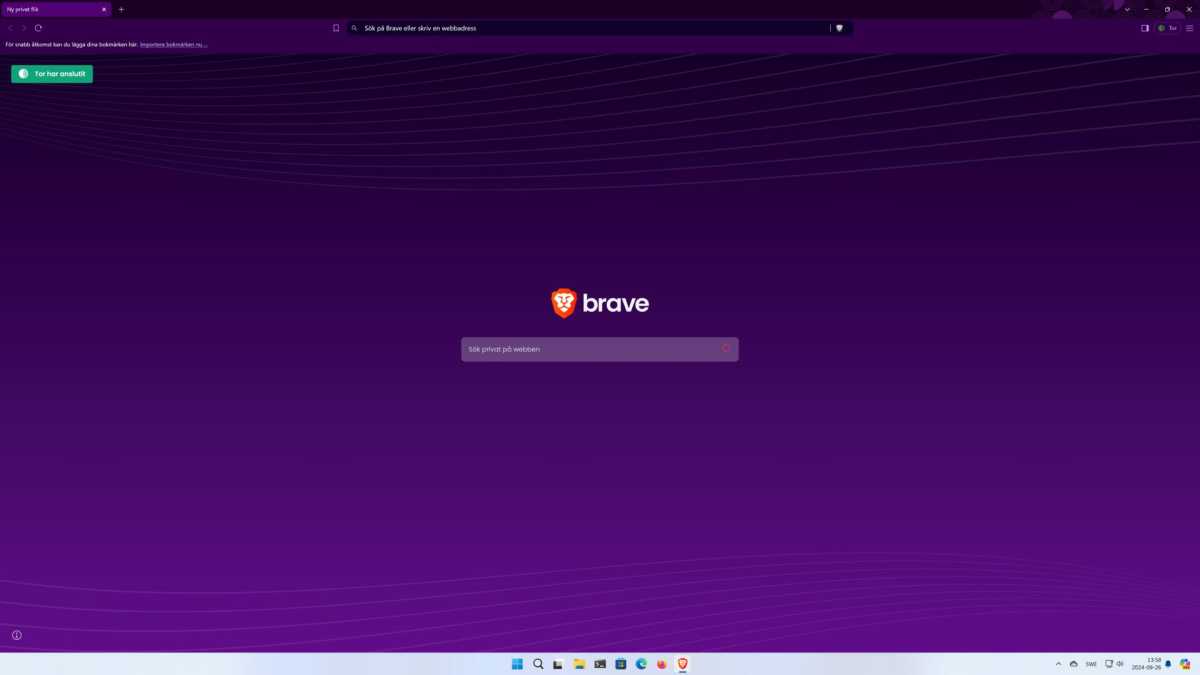Expand hidden icons in system tray
Viewport: 1200px width, 675px height.
[x=1058, y=663]
